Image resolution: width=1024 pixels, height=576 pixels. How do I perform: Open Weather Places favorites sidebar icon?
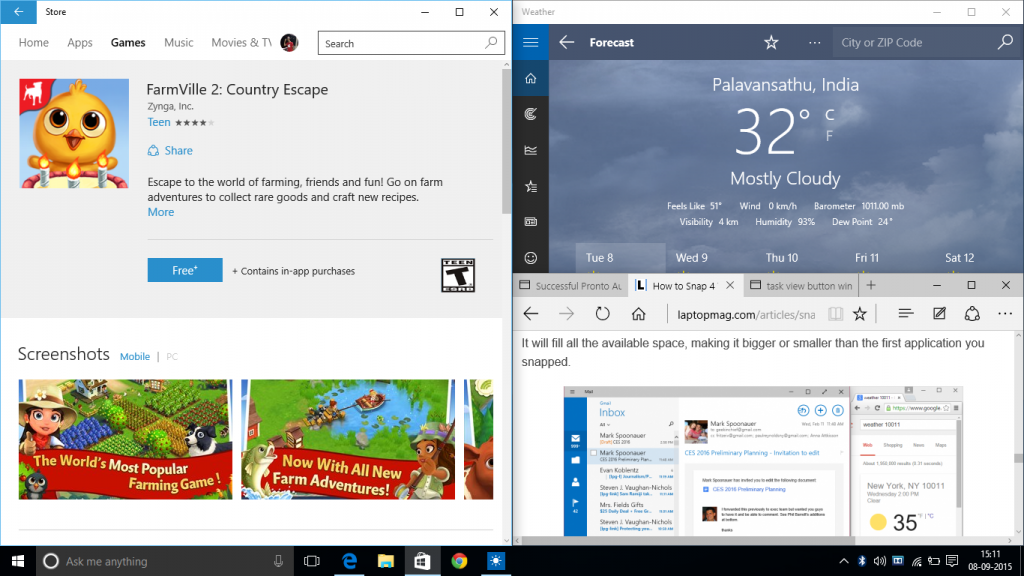point(530,187)
